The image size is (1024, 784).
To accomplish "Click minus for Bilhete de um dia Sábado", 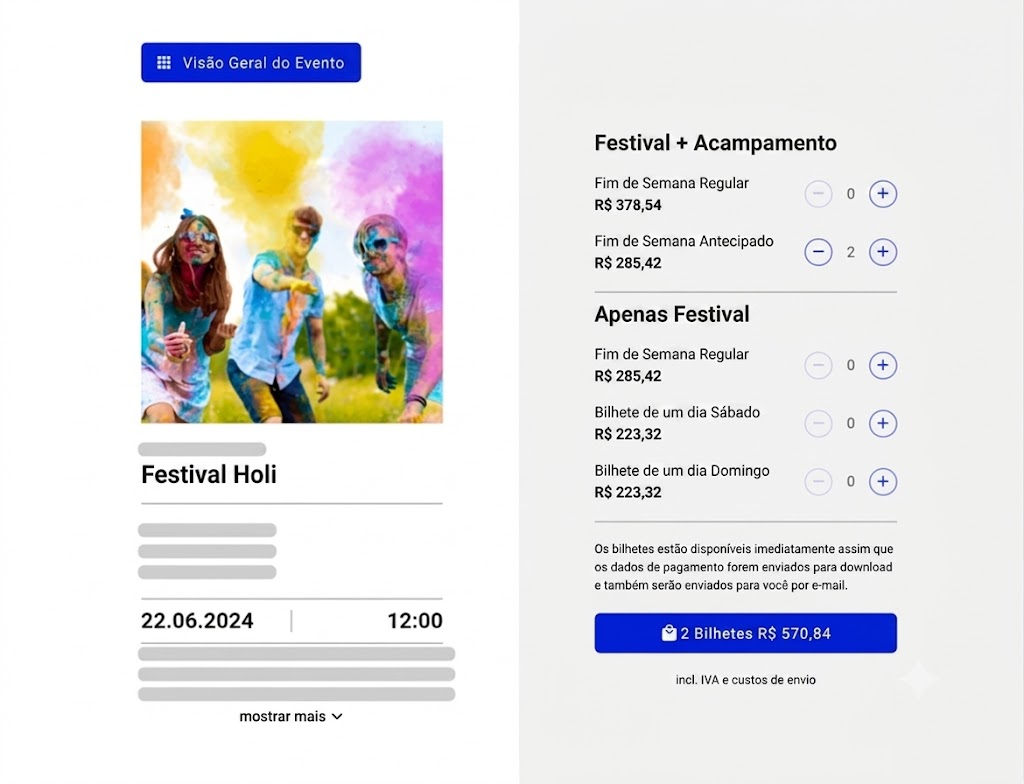I will click(818, 423).
